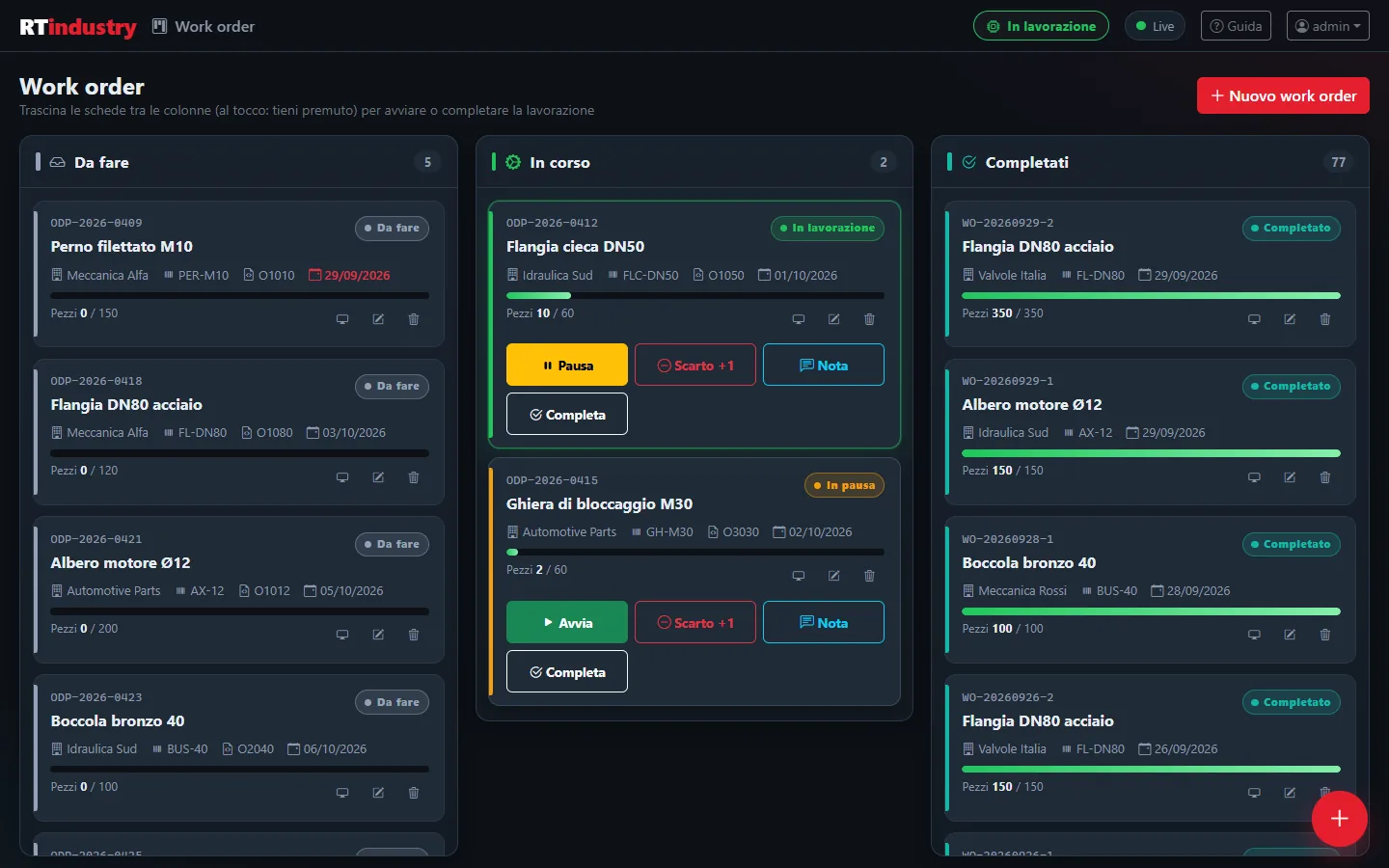This screenshot has width=1389, height=868.
Task: Complete the Ghiera di bloccaggio M30 order
Action: (x=567, y=671)
